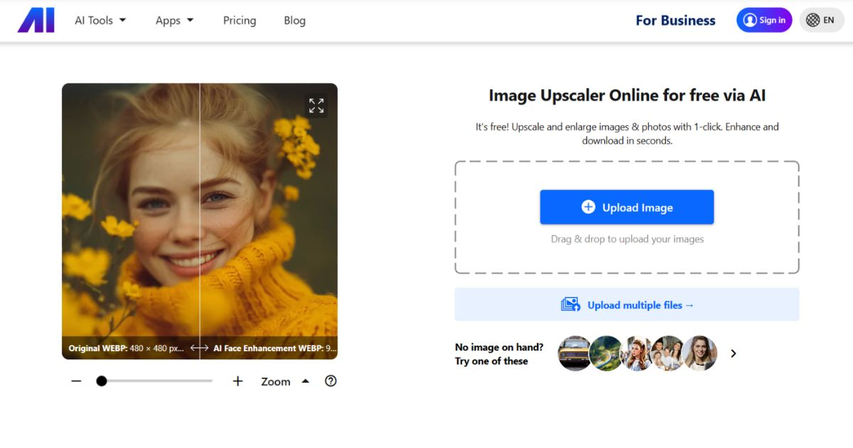This screenshot has width=853, height=448.
Task: Click the before/after comparison divider handle
Action: (199, 348)
